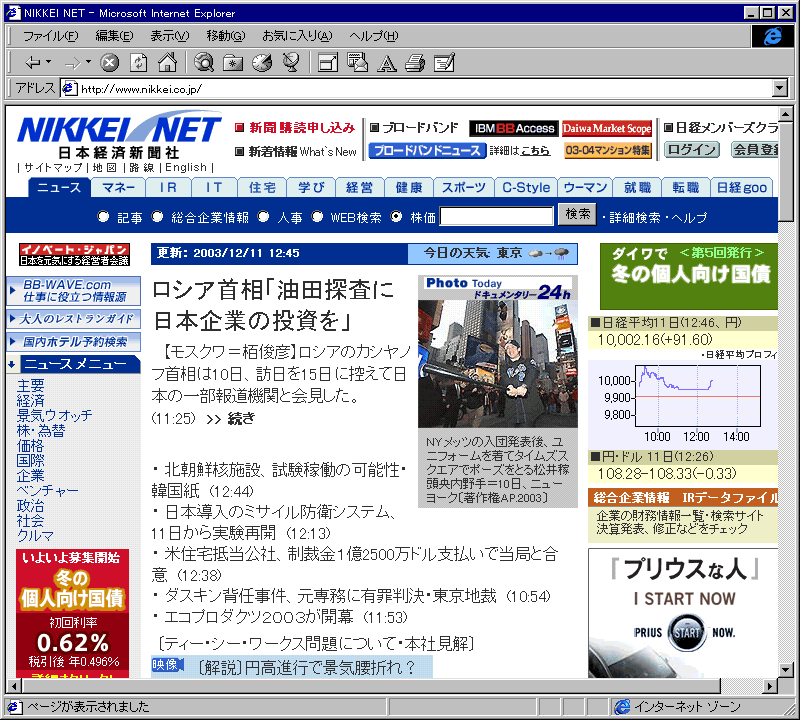Click the ログイン button

(691, 150)
